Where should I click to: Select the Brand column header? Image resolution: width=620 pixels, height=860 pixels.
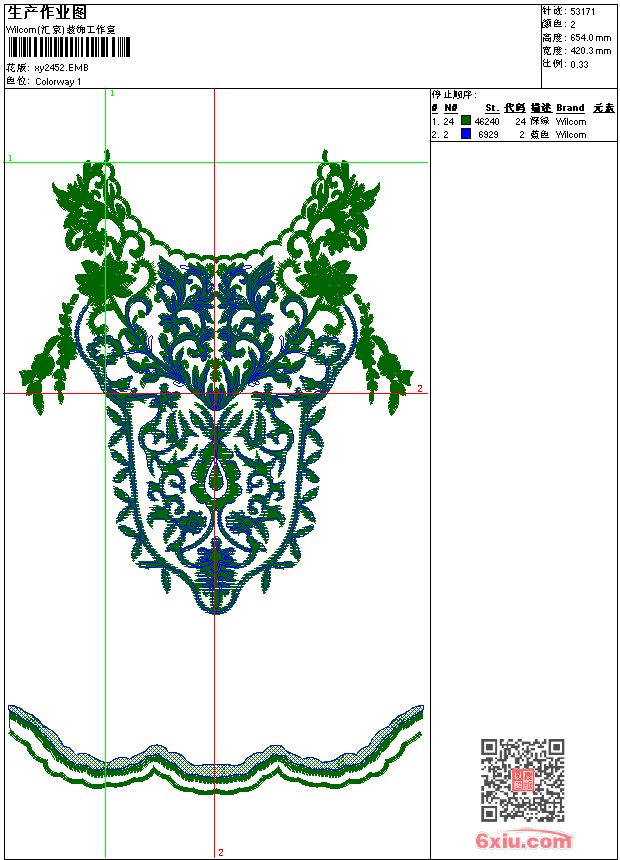[570, 108]
